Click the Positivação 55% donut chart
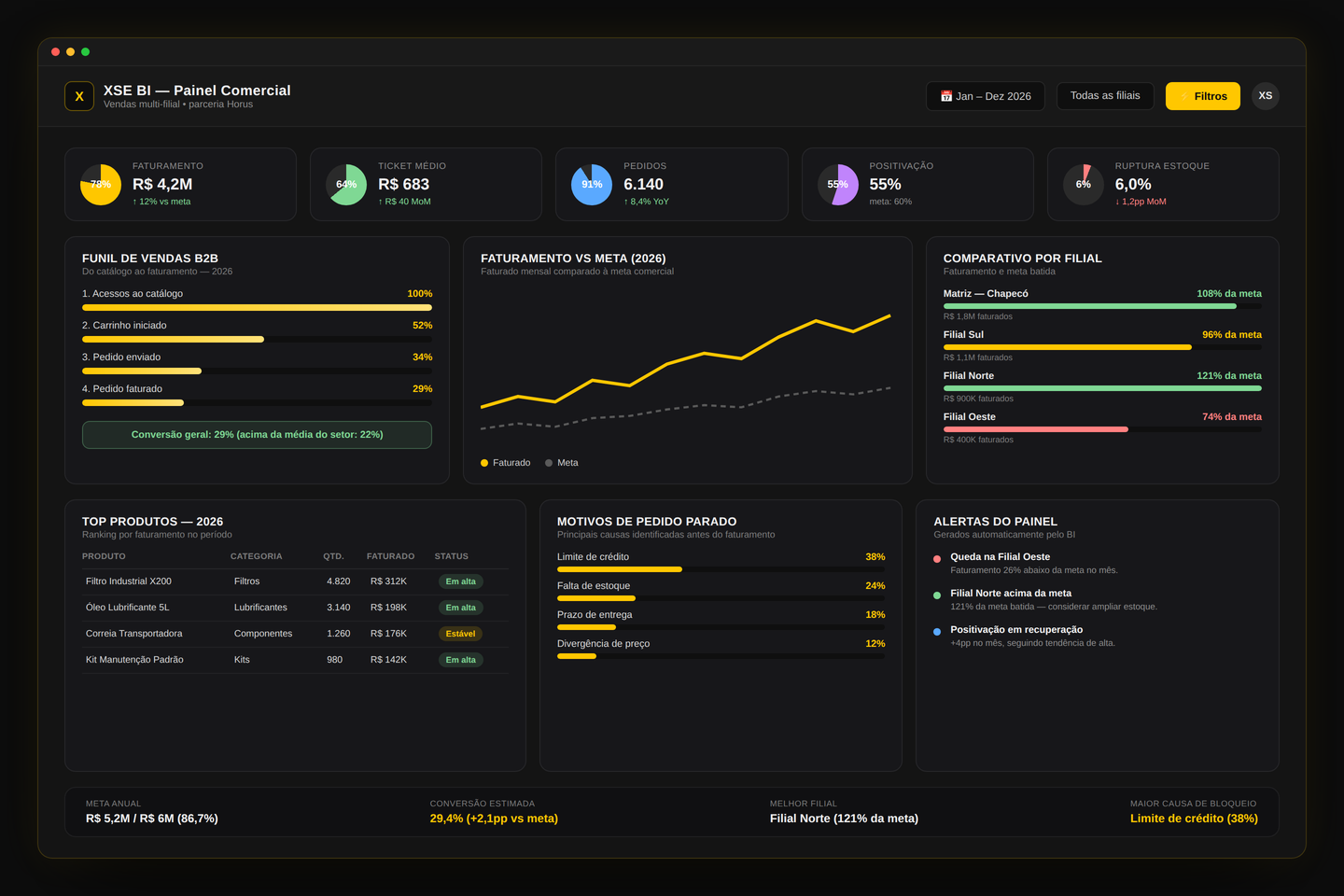Image resolution: width=1344 pixels, height=896 pixels. pos(838,185)
